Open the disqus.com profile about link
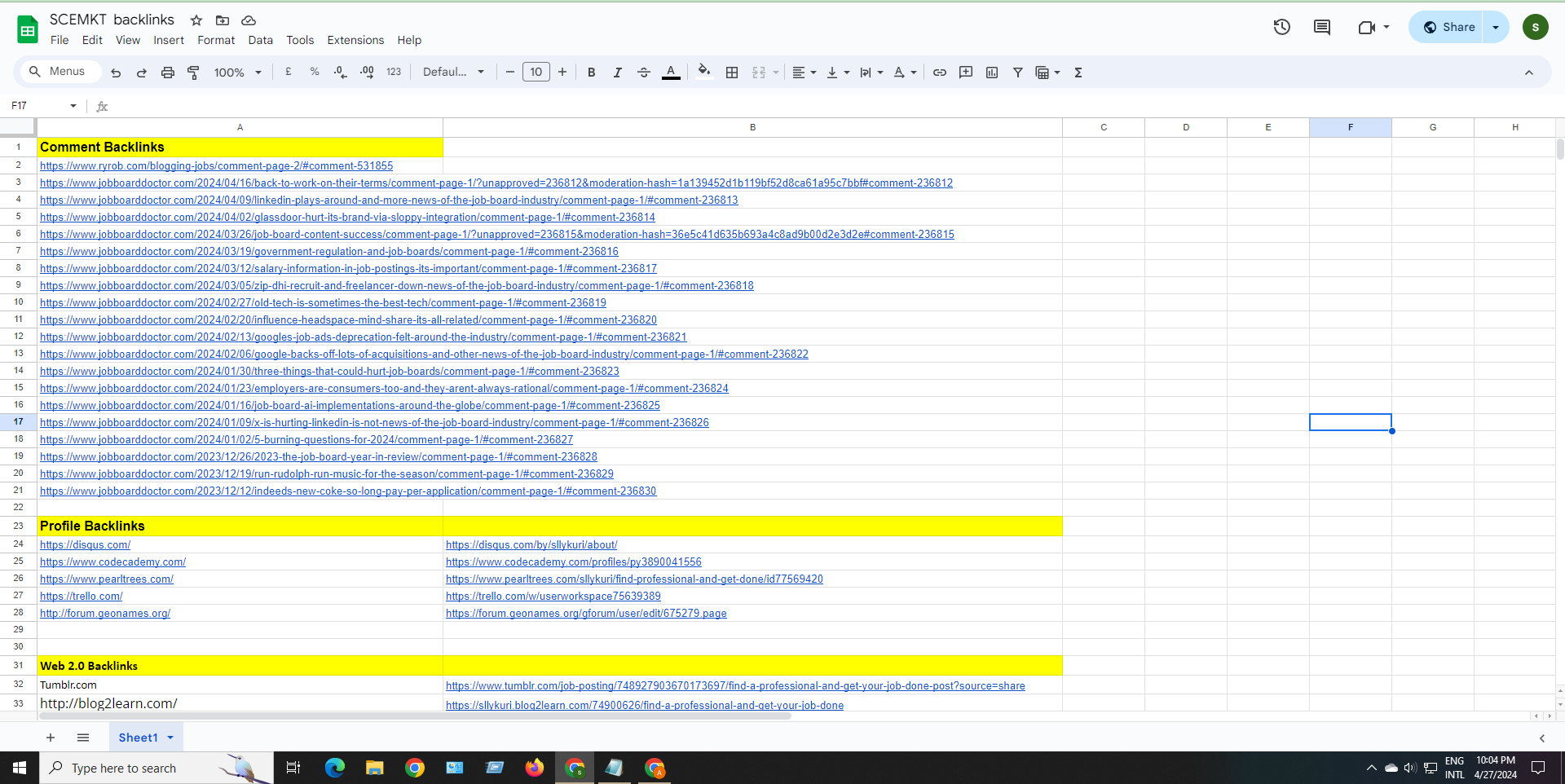The image size is (1565, 784). (x=531, y=545)
